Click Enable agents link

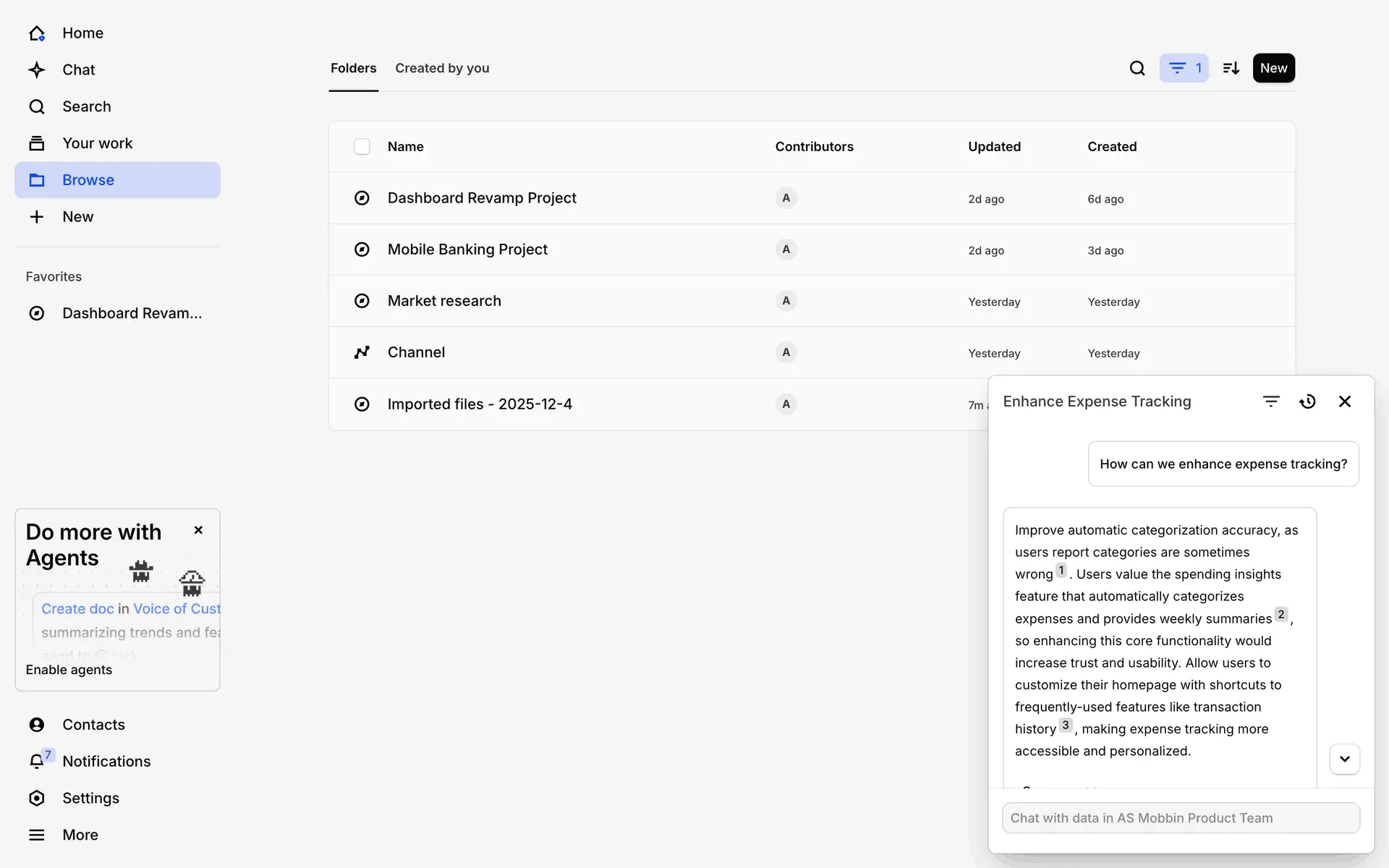pos(69,670)
